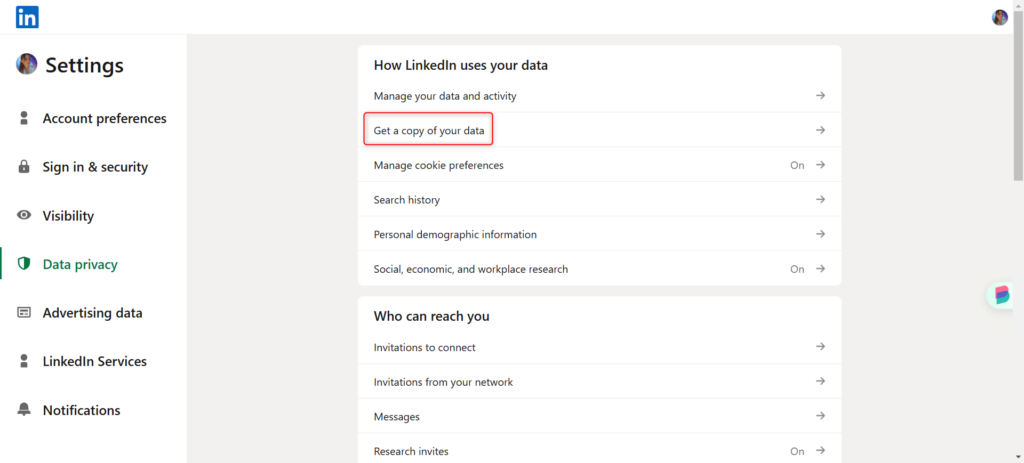The image size is (1024, 463).
Task: Open Get a copy of your data
Action: pyautogui.click(x=600, y=130)
